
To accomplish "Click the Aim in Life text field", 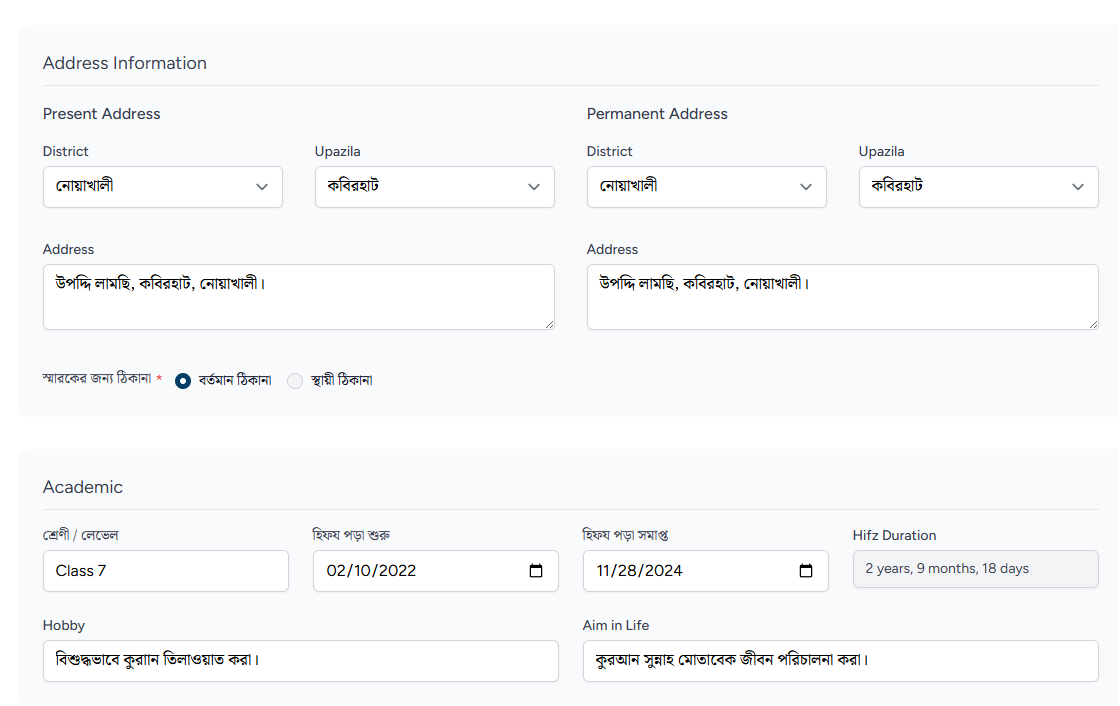I will click(x=840, y=661).
